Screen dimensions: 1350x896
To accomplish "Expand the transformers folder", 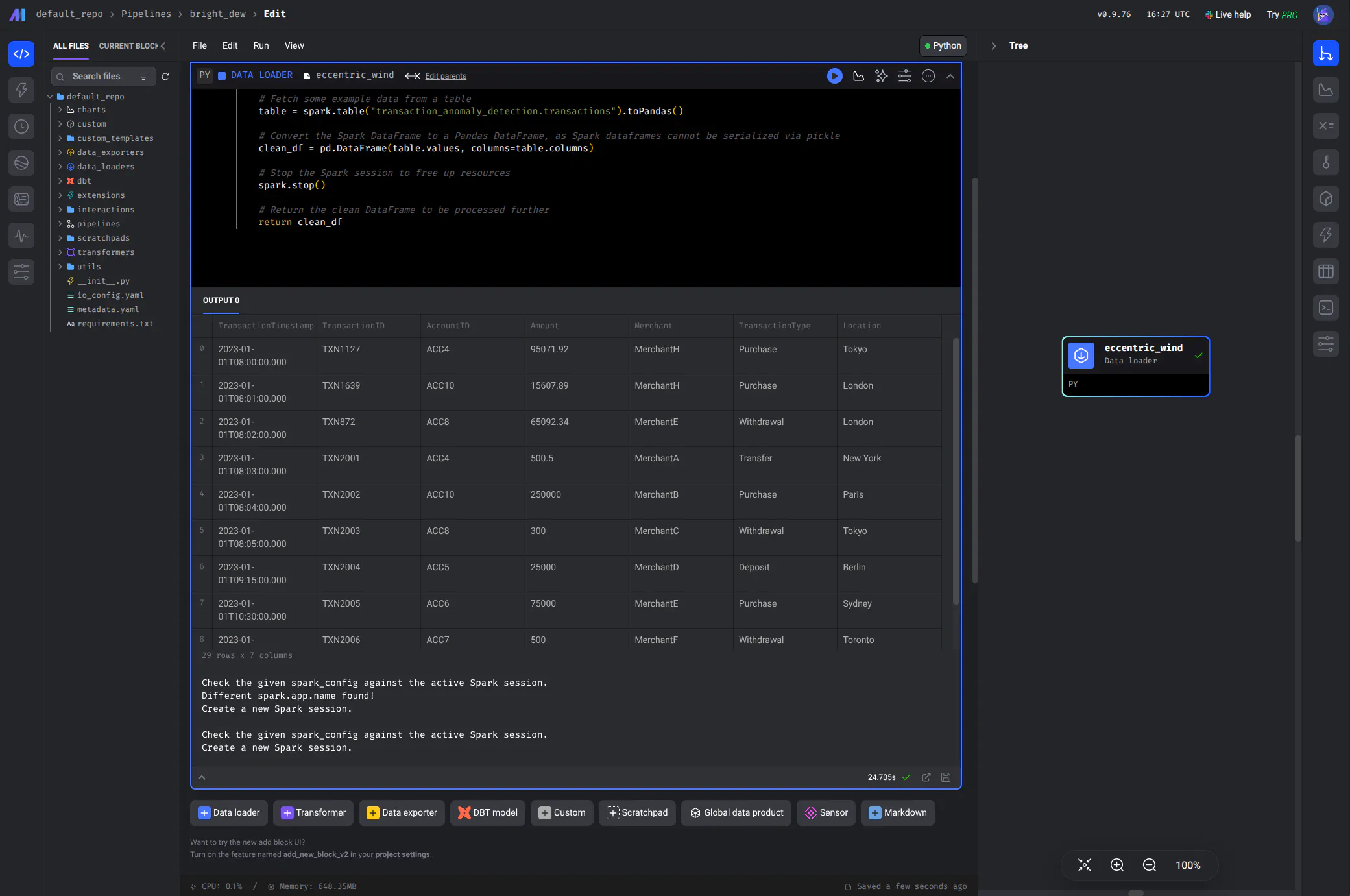I will pyautogui.click(x=60, y=252).
